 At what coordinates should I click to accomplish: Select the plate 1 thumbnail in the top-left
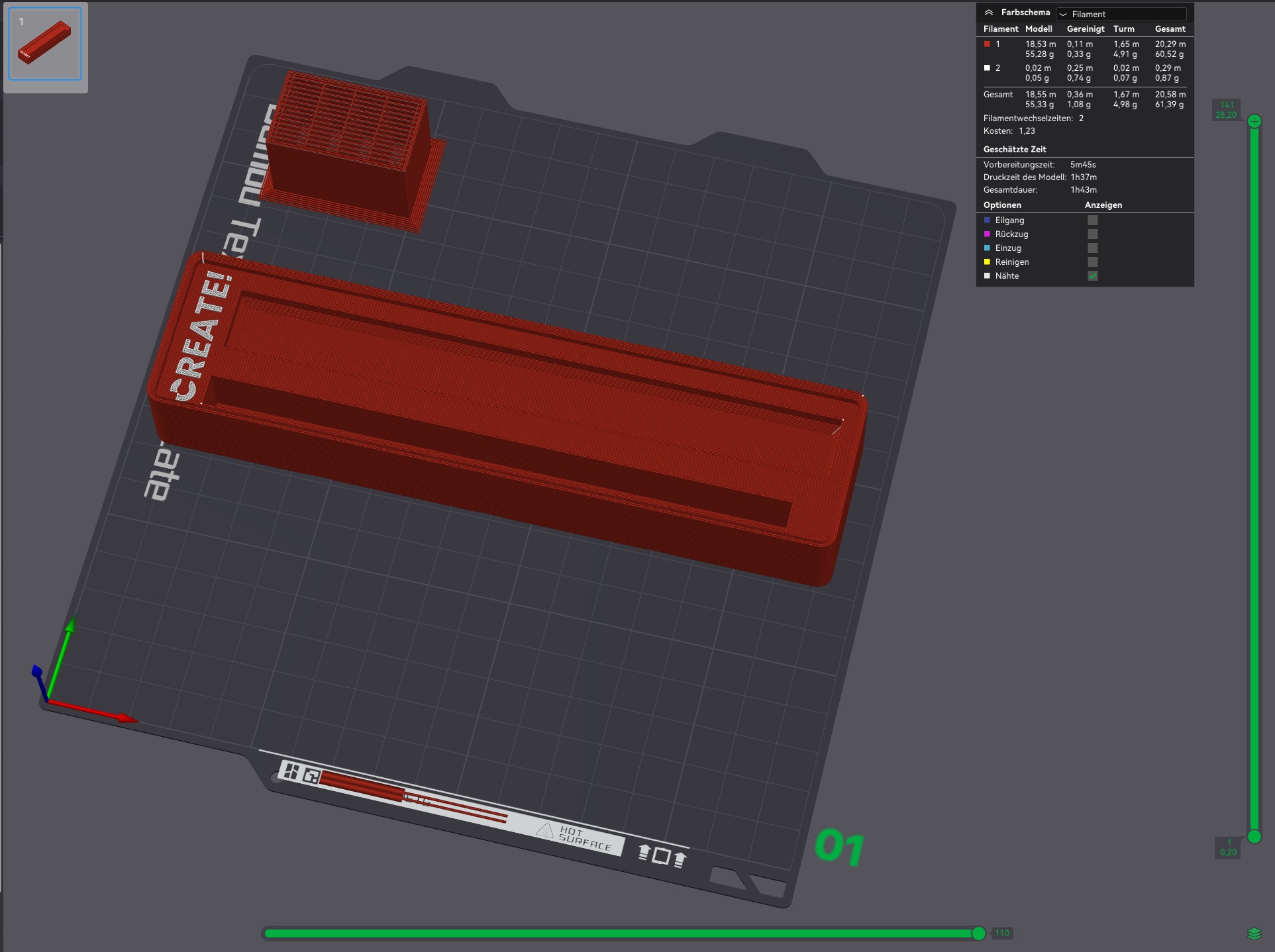[44, 44]
